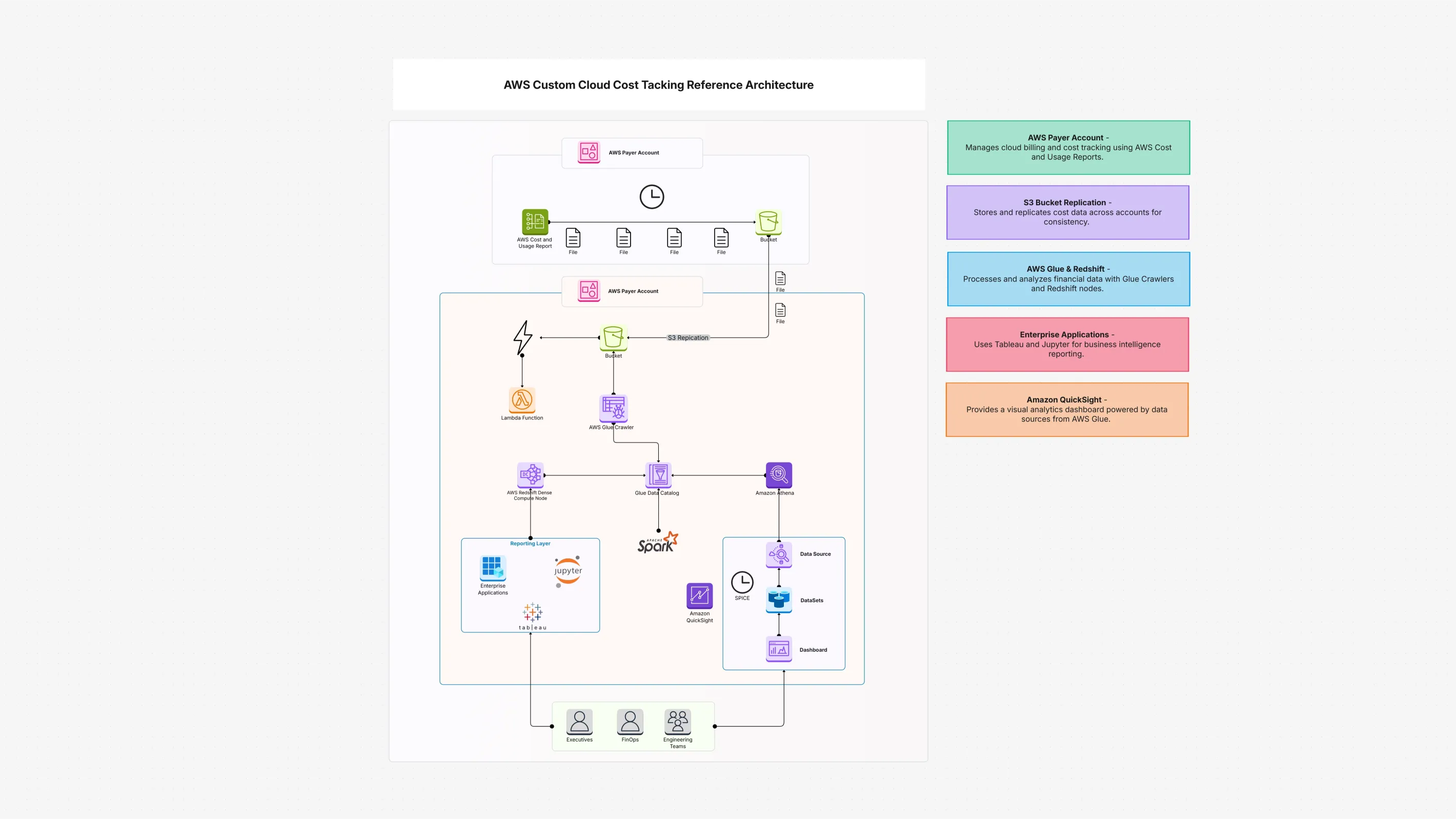Select the Enterprise Applications grid icon
Image resolution: width=1456 pixels, height=819 pixels.
(492, 568)
